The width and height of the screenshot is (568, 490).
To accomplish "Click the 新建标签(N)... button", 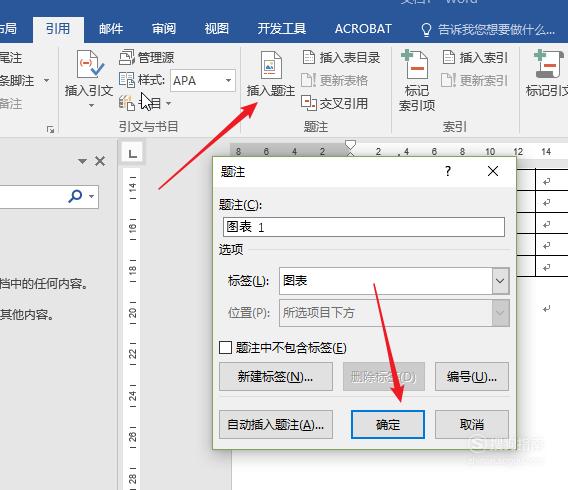I will coord(276,377).
